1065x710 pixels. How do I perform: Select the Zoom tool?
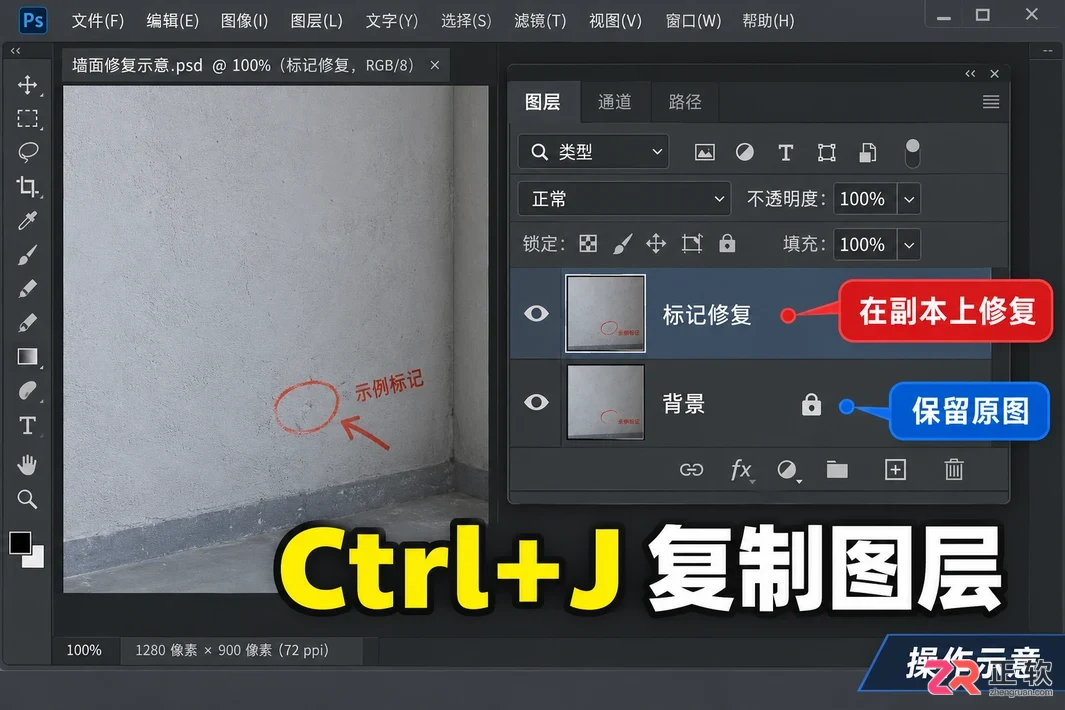click(27, 499)
